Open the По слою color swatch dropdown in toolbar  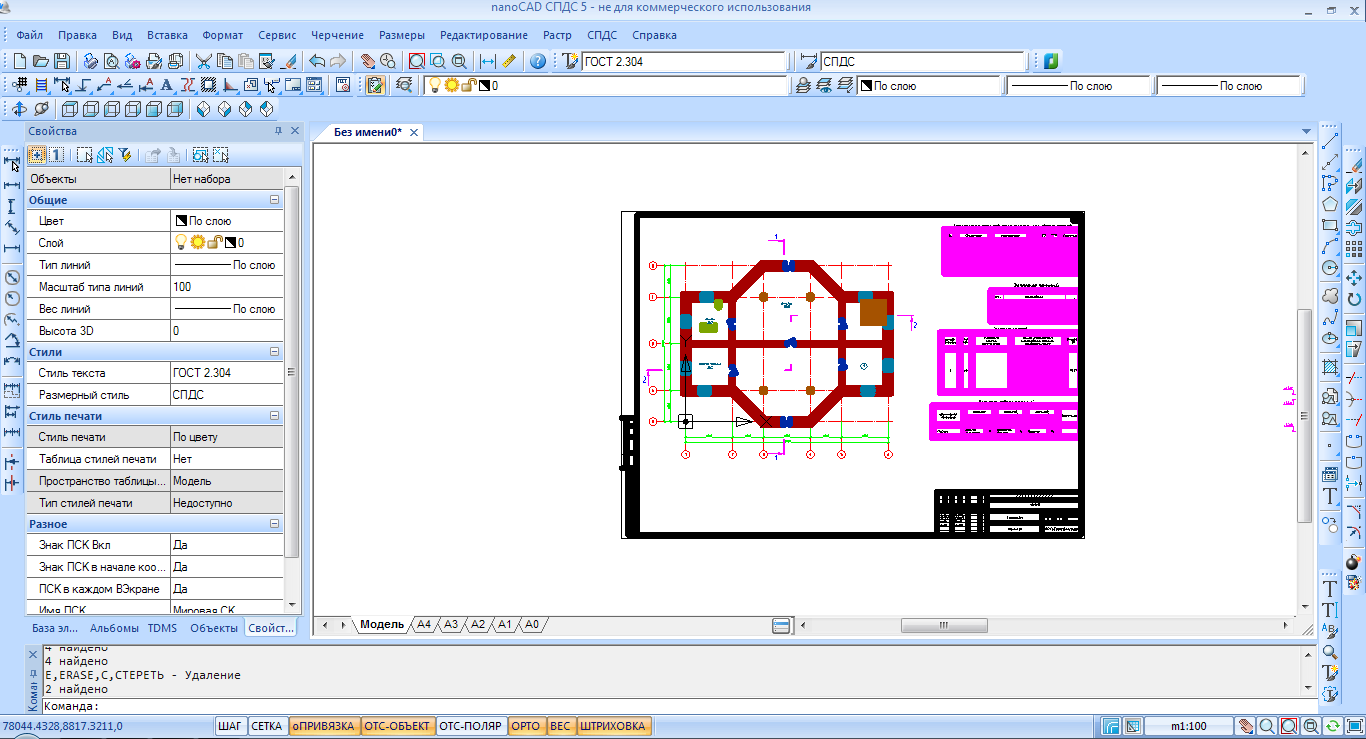point(930,86)
